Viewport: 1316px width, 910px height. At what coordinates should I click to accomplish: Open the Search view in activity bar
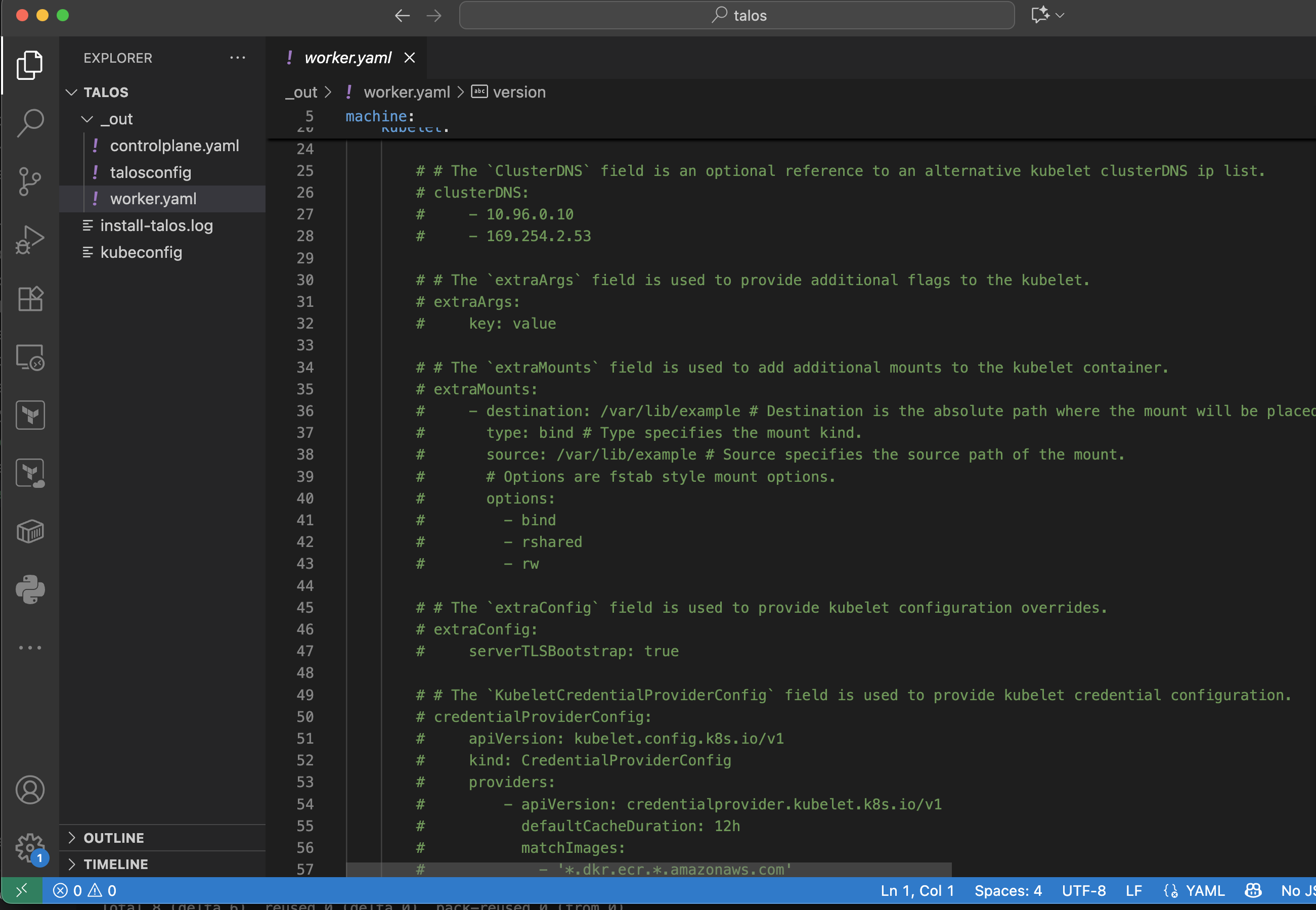pyautogui.click(x=30, y=122)
